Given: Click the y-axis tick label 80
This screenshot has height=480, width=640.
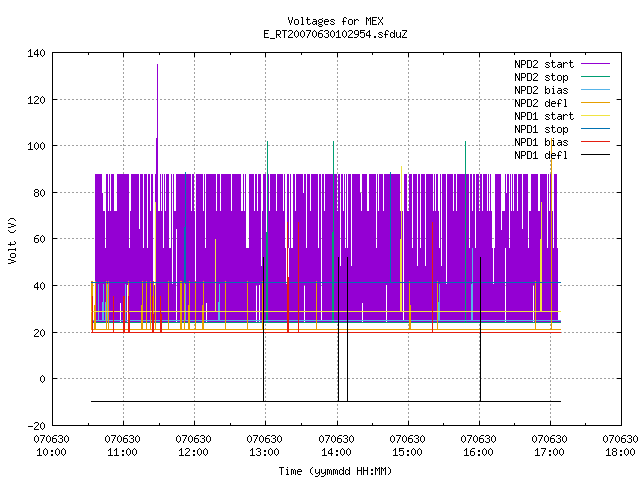Looking at the screenshot, I should pos(39,193).
